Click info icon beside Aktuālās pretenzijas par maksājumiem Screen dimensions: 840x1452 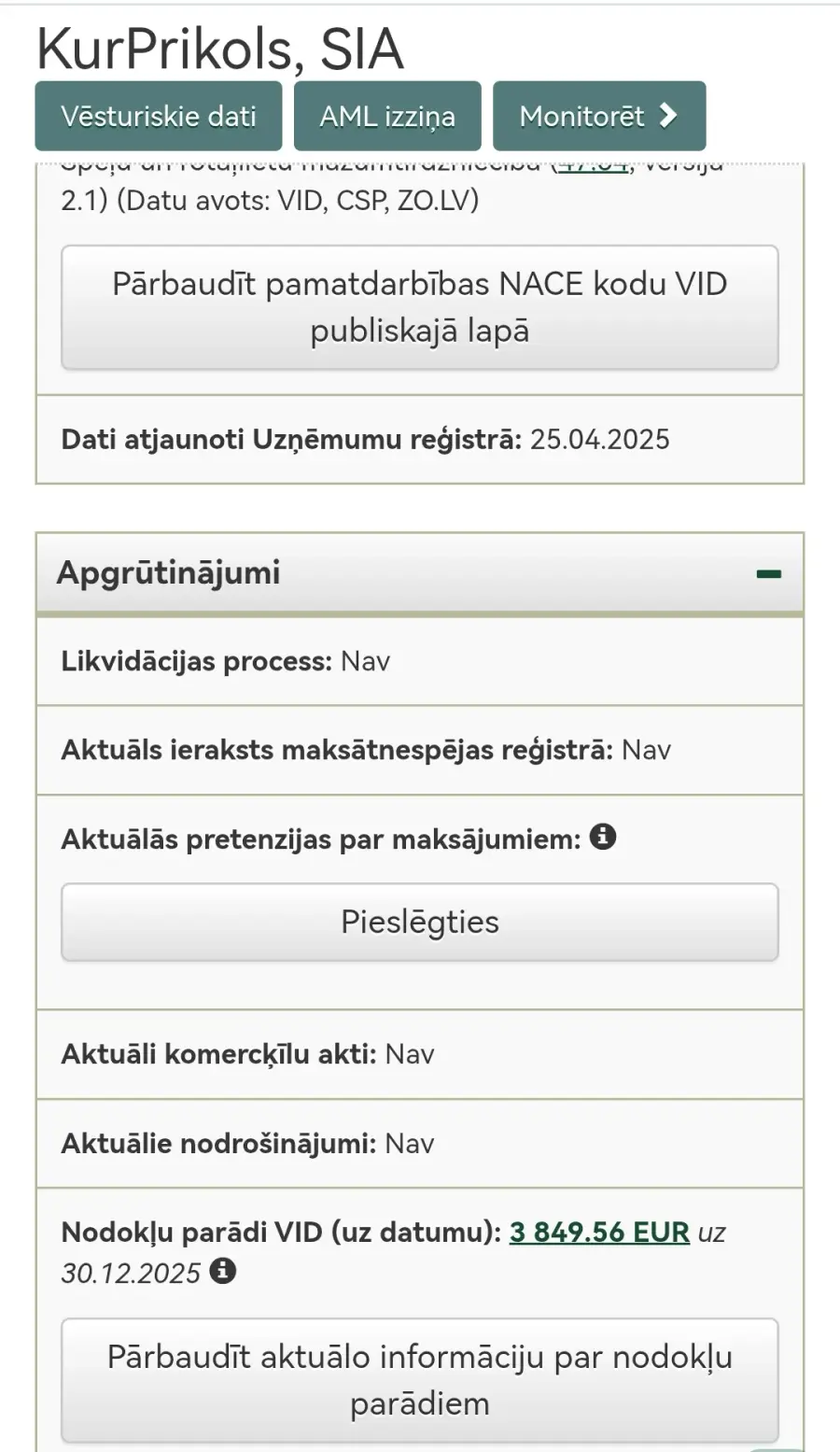pos(604,838)
